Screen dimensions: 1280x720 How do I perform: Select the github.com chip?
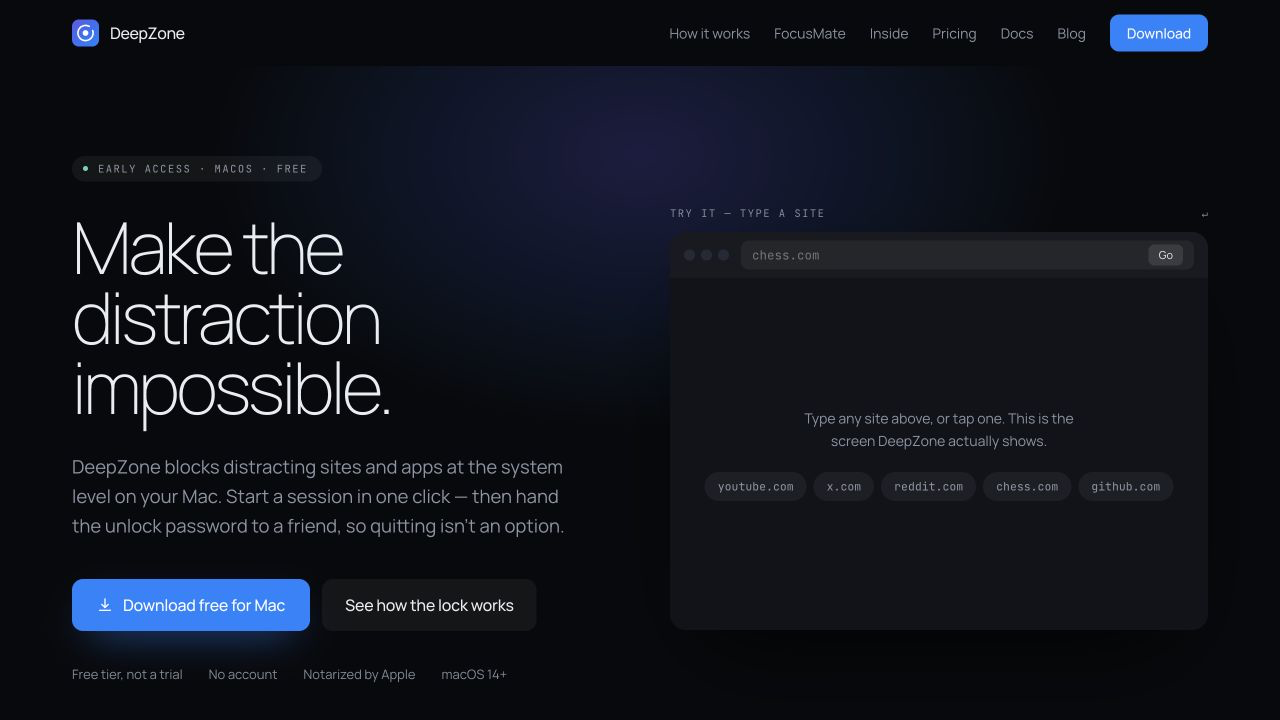(x=1125, y=487)
